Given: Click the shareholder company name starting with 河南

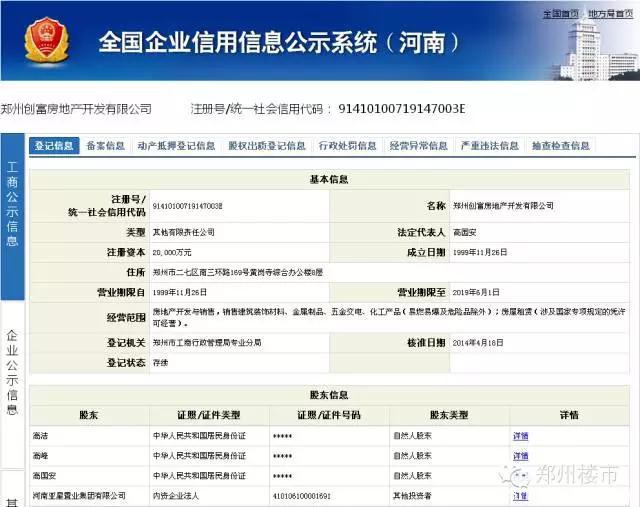Looking at the screenshot, I should [x=79, y=496].
